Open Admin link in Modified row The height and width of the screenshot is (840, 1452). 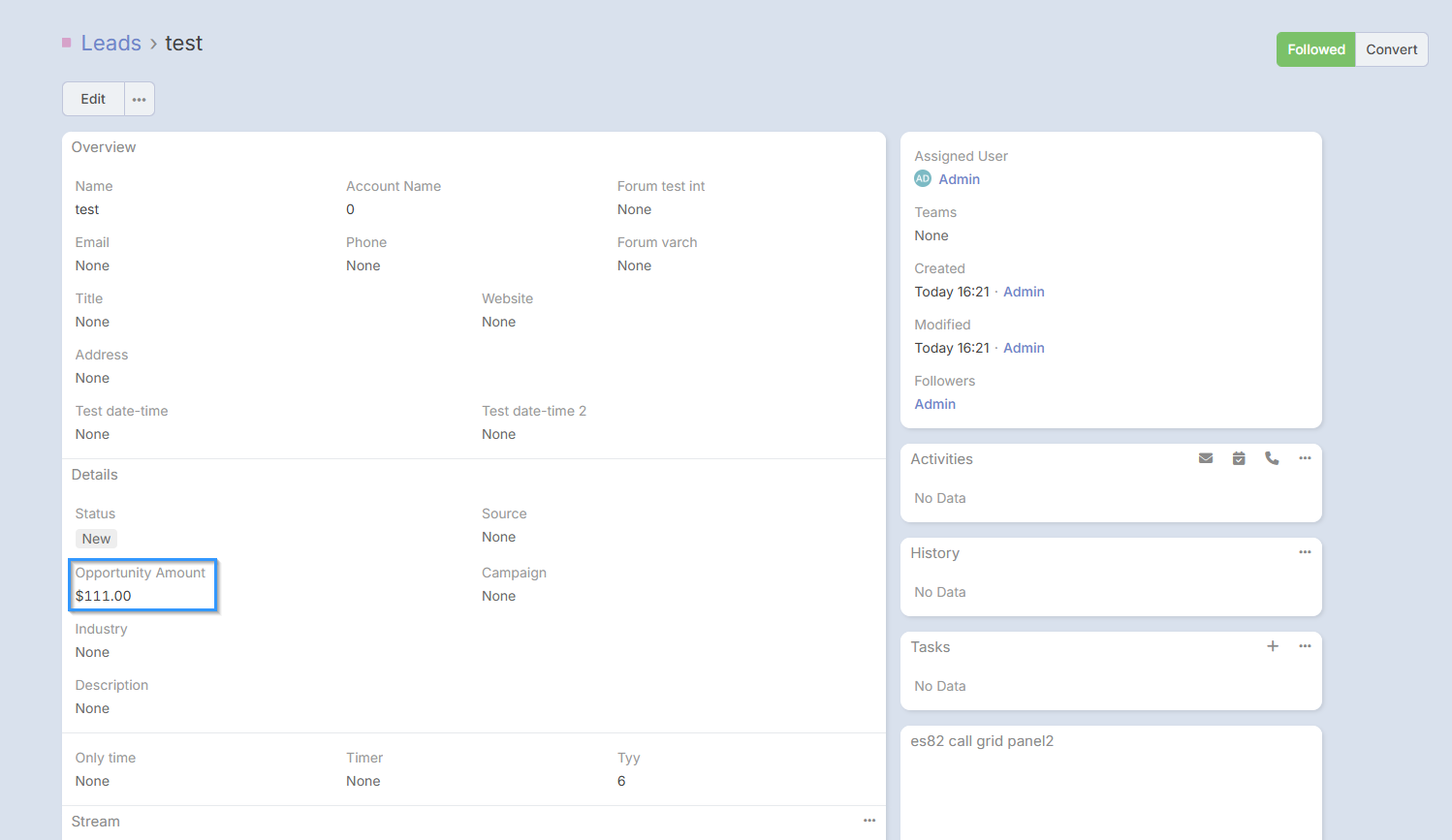tap(1024, 348)
